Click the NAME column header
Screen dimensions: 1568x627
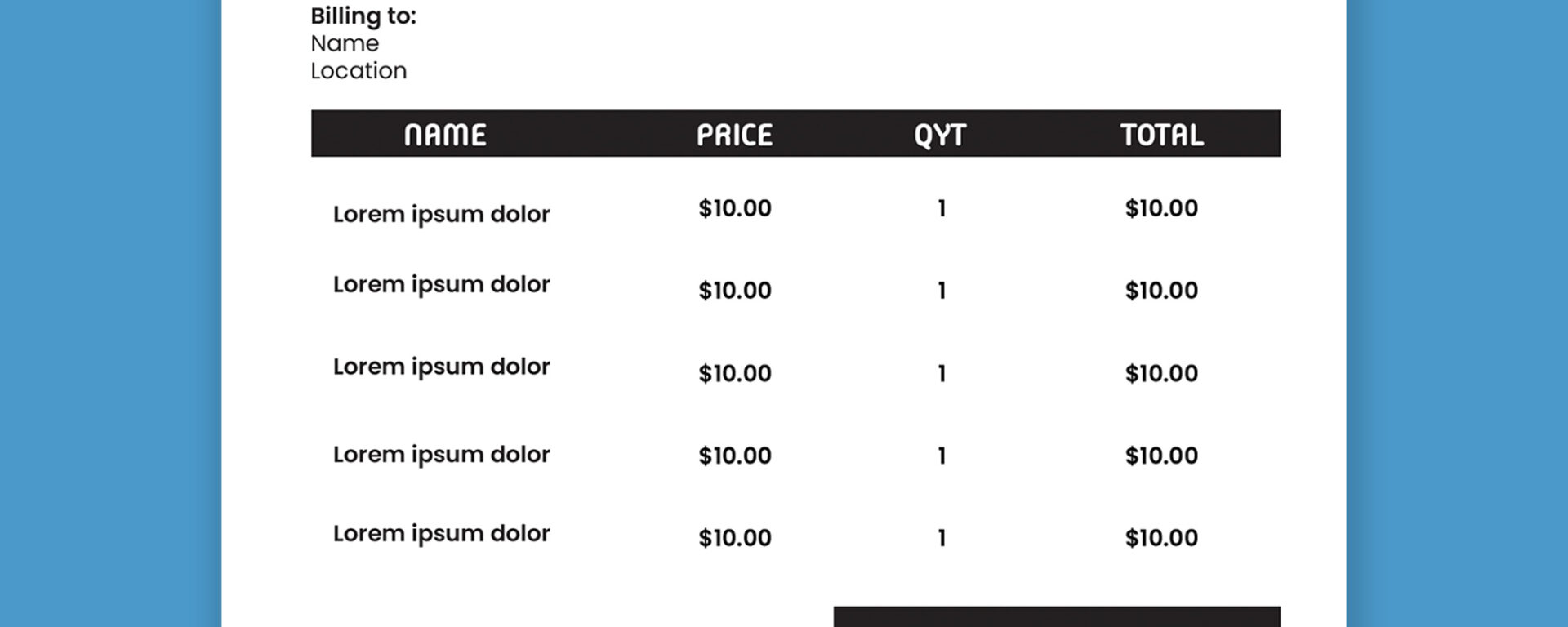point(445,135)
